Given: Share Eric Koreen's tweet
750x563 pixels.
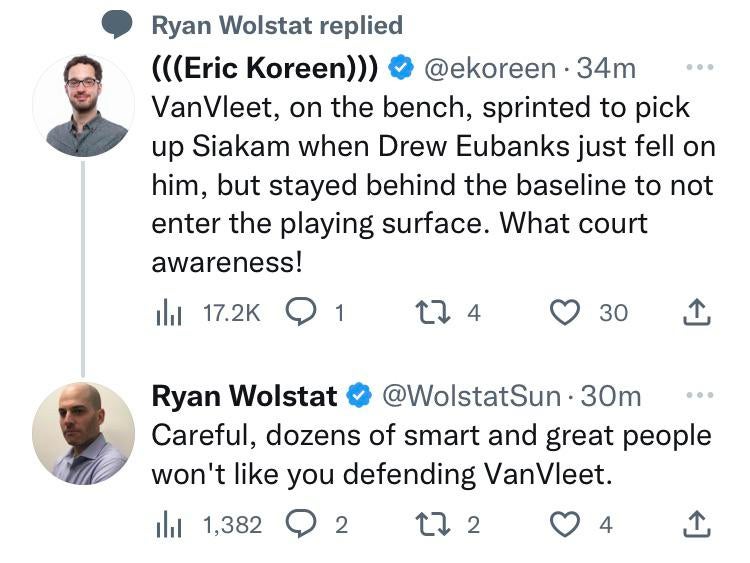Looking at the screenshot, I should point(696,313).
